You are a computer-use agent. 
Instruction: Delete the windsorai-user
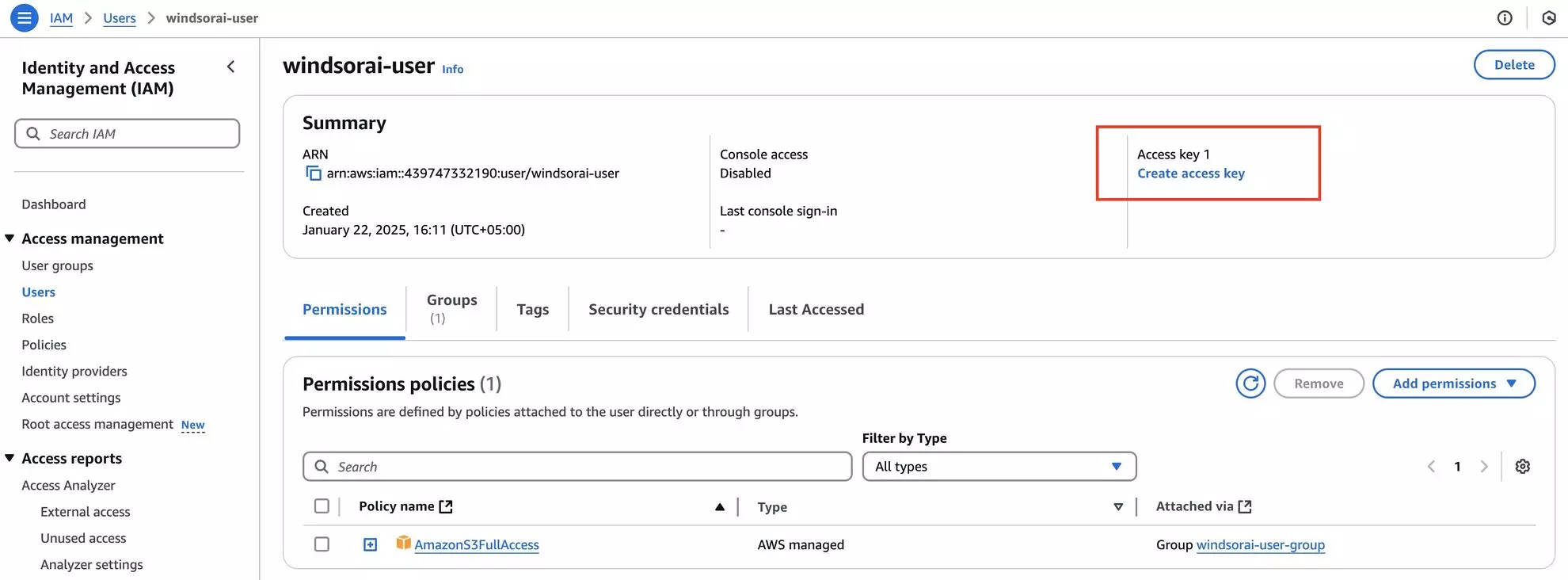1514,65
